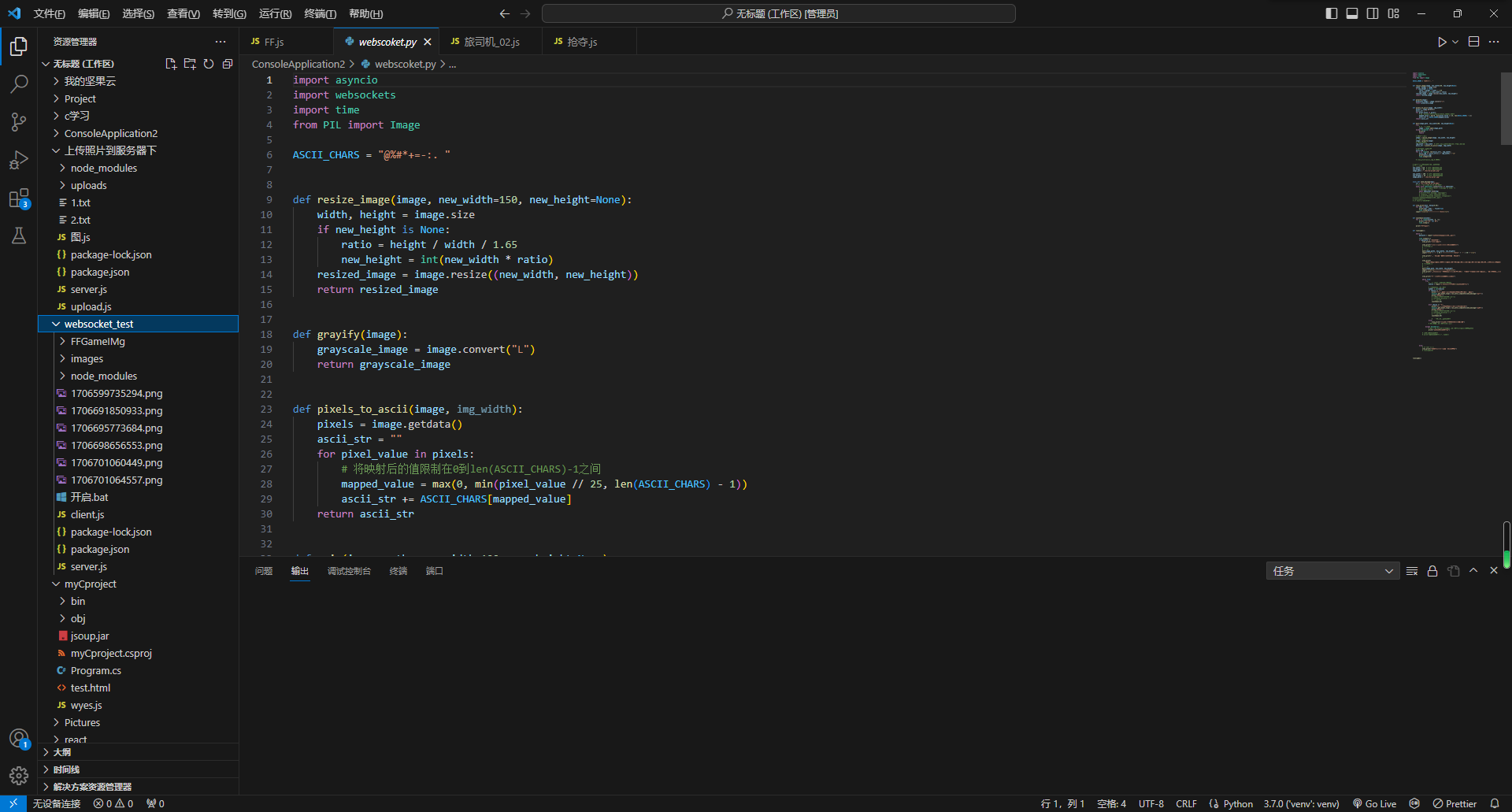Viewport: 1512px width, 812px height.
Task: Close the bottom panel
Action: click(x=1494, y=571)
